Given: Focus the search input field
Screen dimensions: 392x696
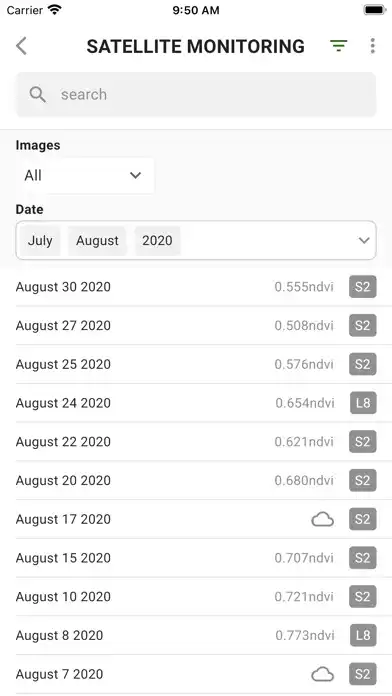Looking at the screenshot, I should point(196,95).
